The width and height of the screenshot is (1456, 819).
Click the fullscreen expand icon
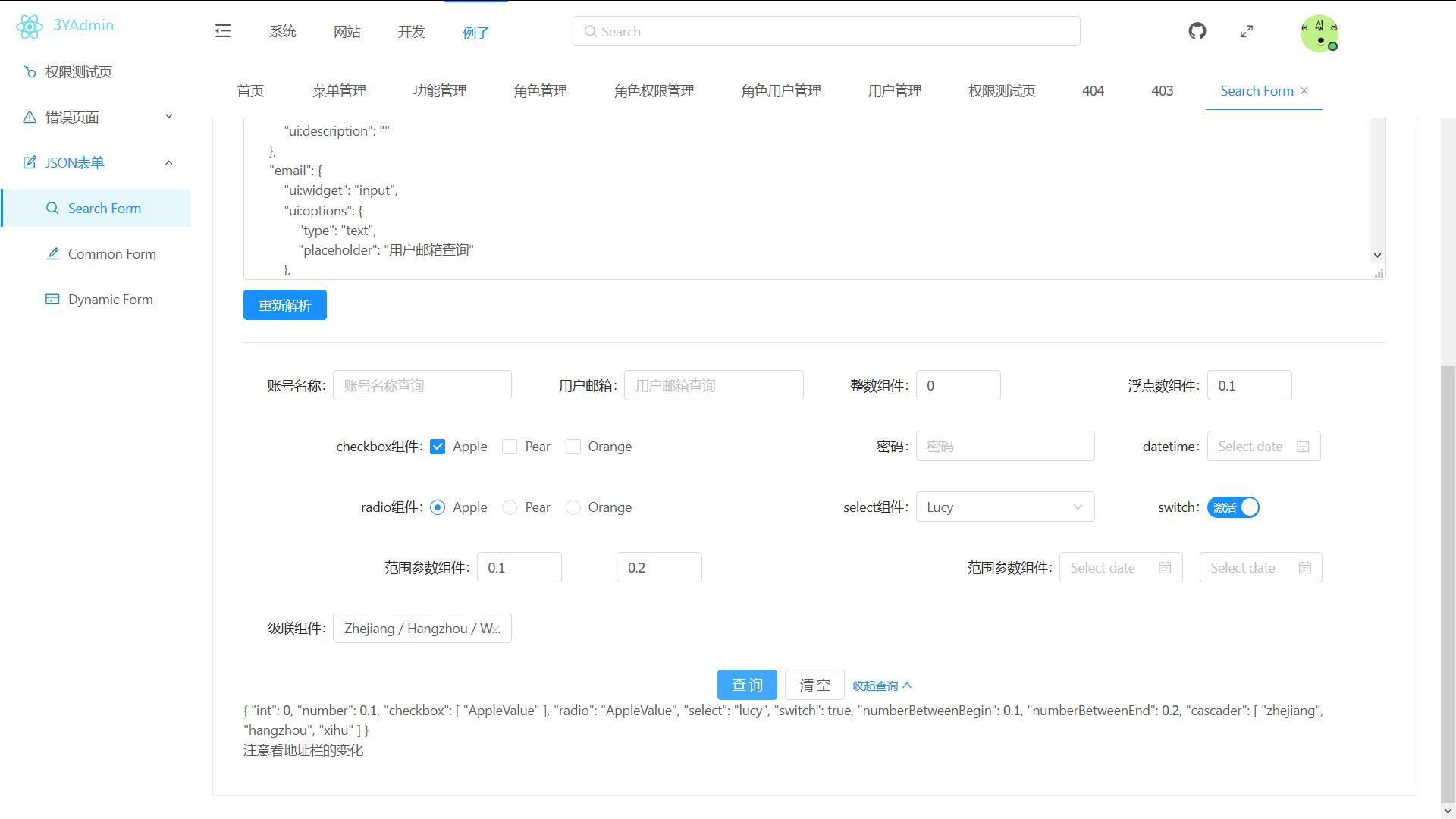1247,31
